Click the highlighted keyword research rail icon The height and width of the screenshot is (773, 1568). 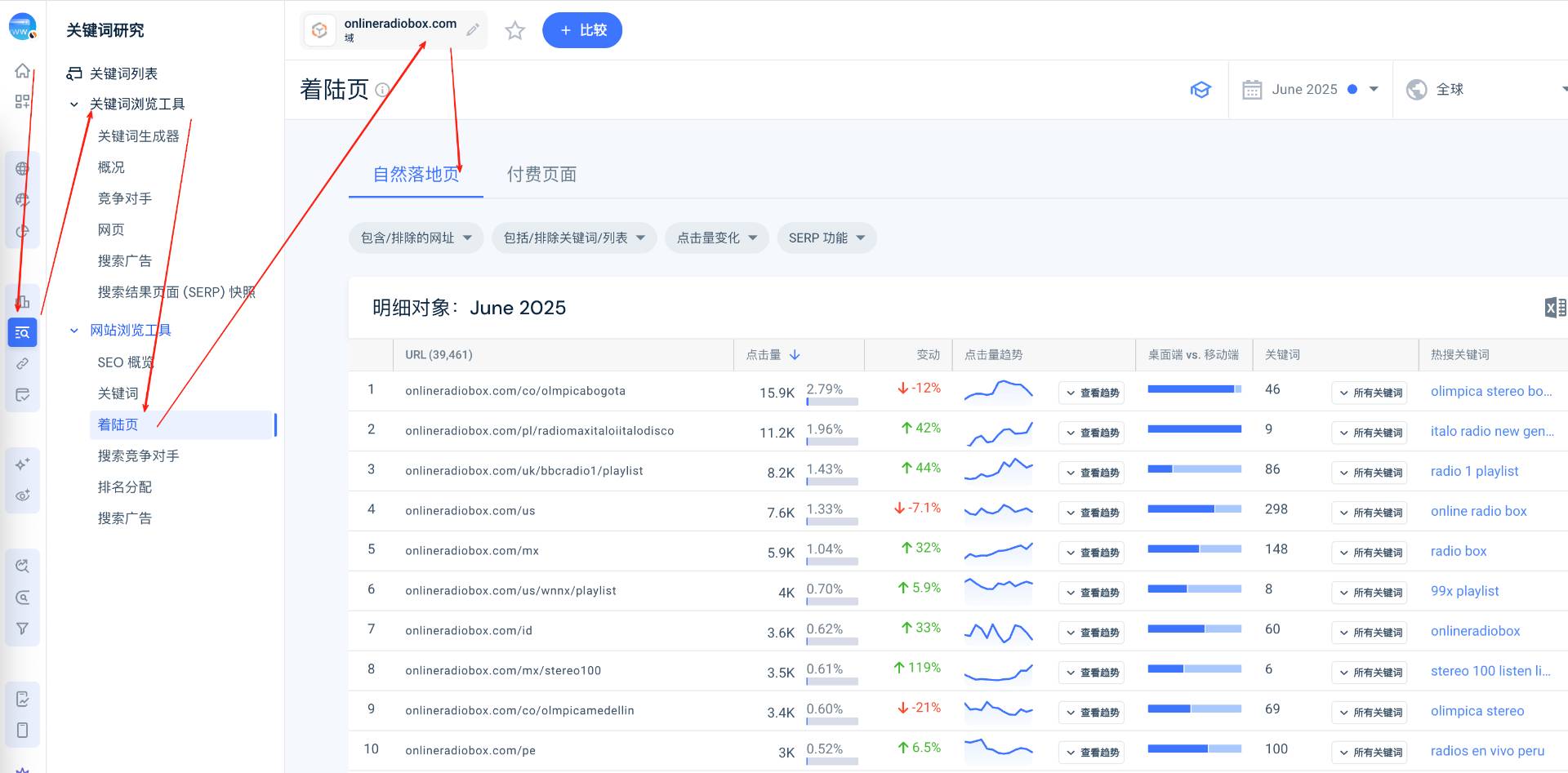pyautogui.click(x=22, y=332)
